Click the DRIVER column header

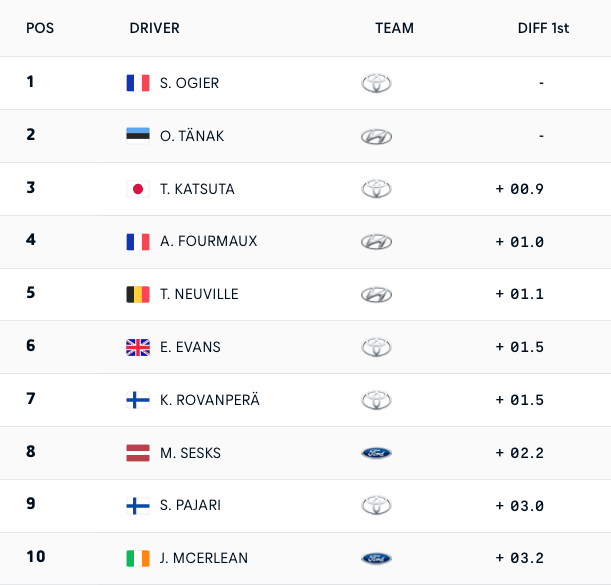155,28
